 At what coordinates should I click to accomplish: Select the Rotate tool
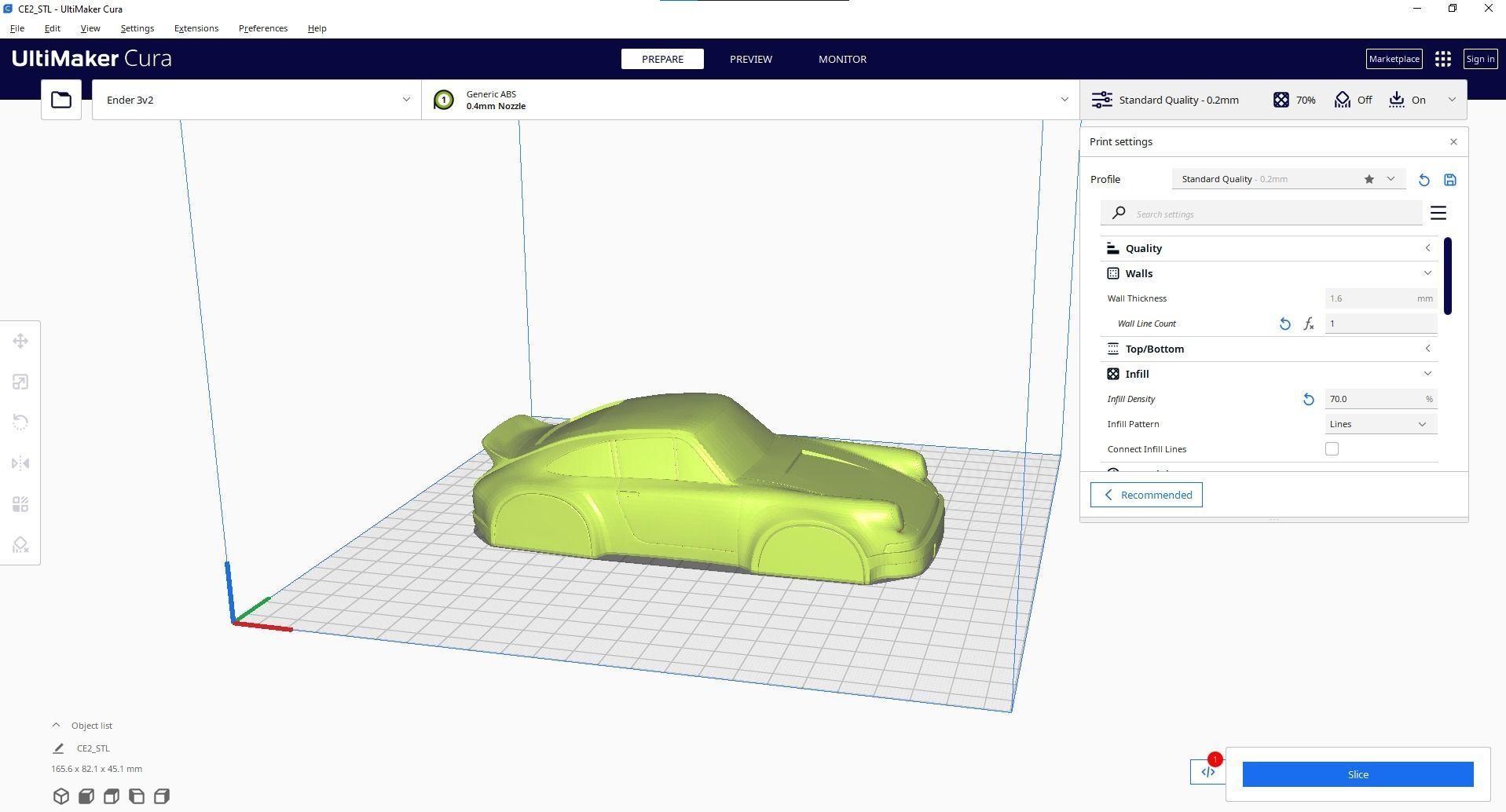(x=20, y=422)
